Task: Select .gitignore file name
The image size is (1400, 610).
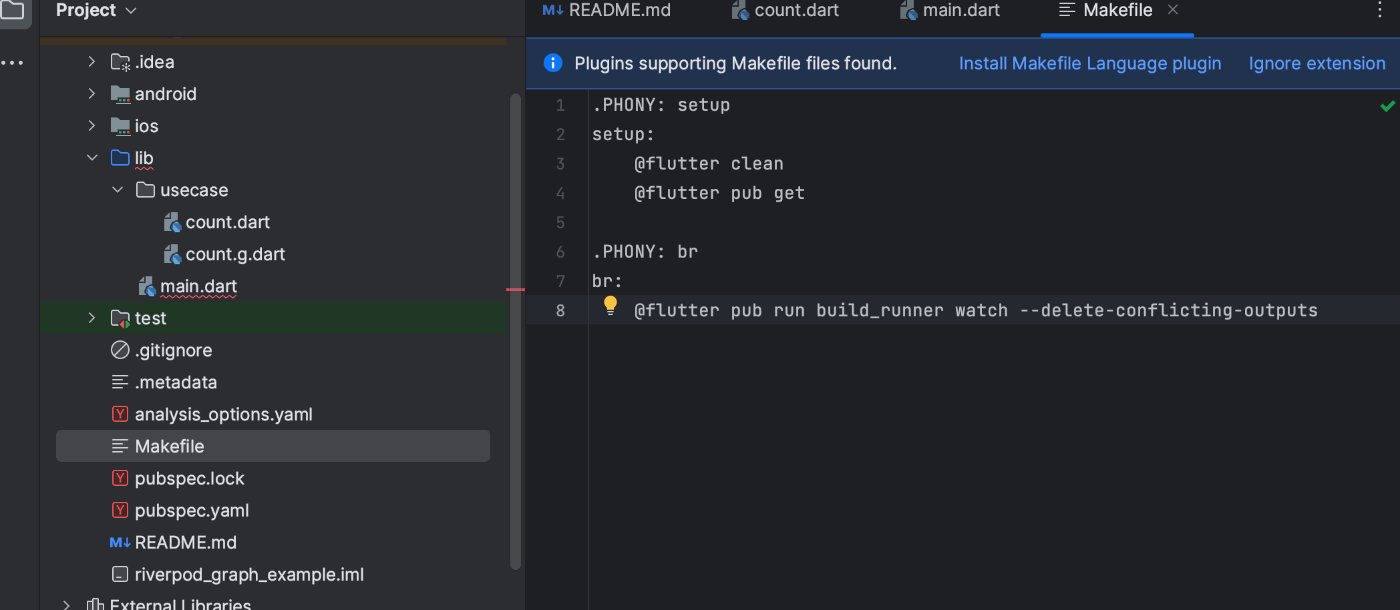Action: tap(174, 350)
